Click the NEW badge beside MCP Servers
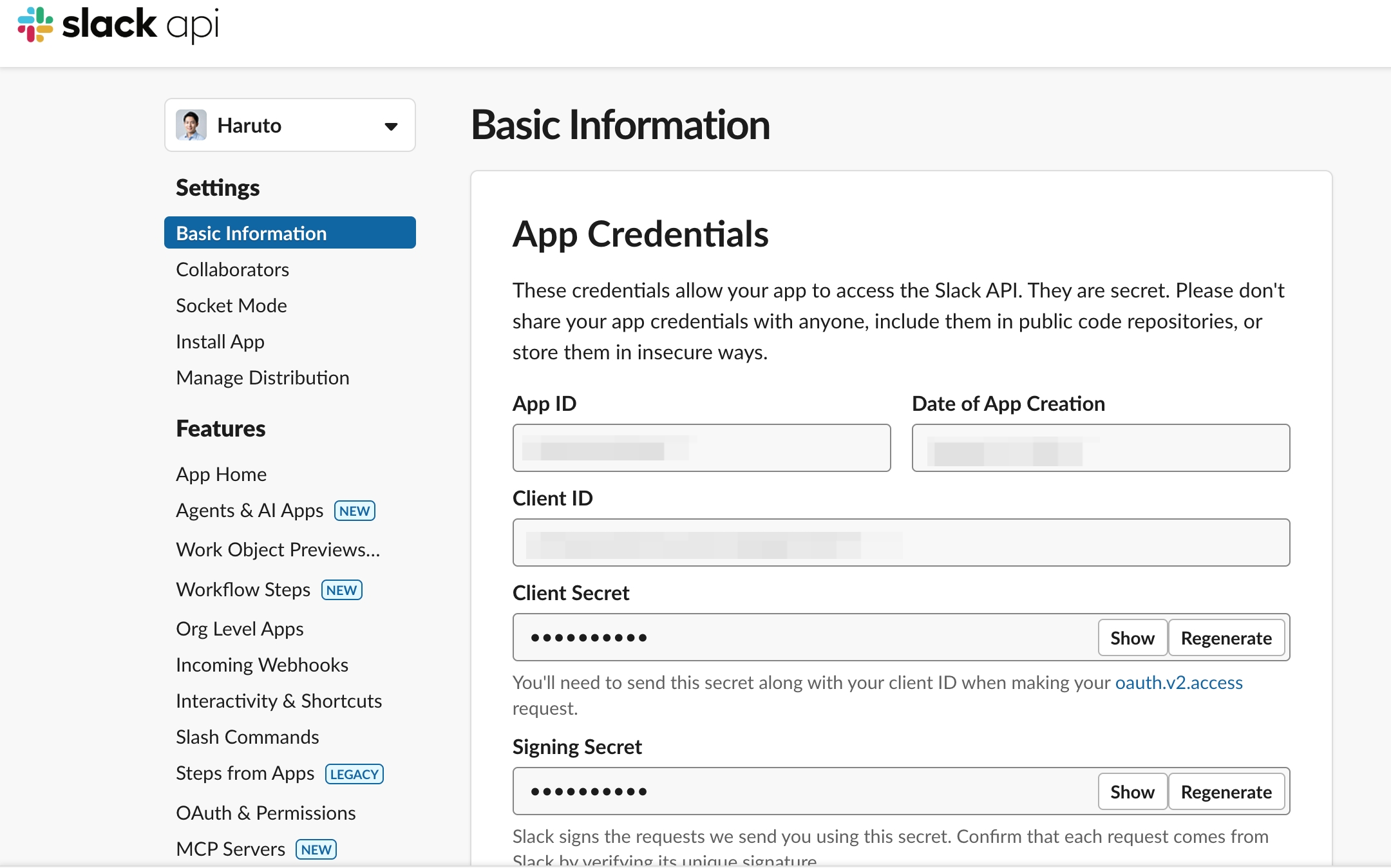Image resolution: width=1391 pixels, height=868 pixels. tap(316, 849)
